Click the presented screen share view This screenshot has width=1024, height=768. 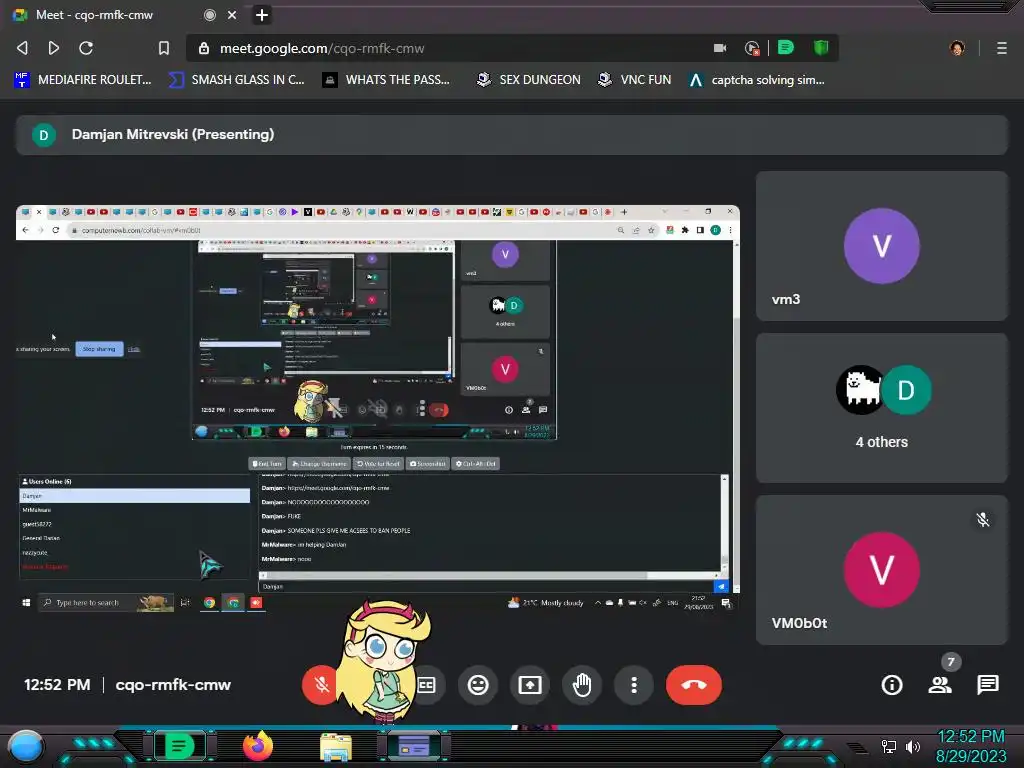click(377, 408)
